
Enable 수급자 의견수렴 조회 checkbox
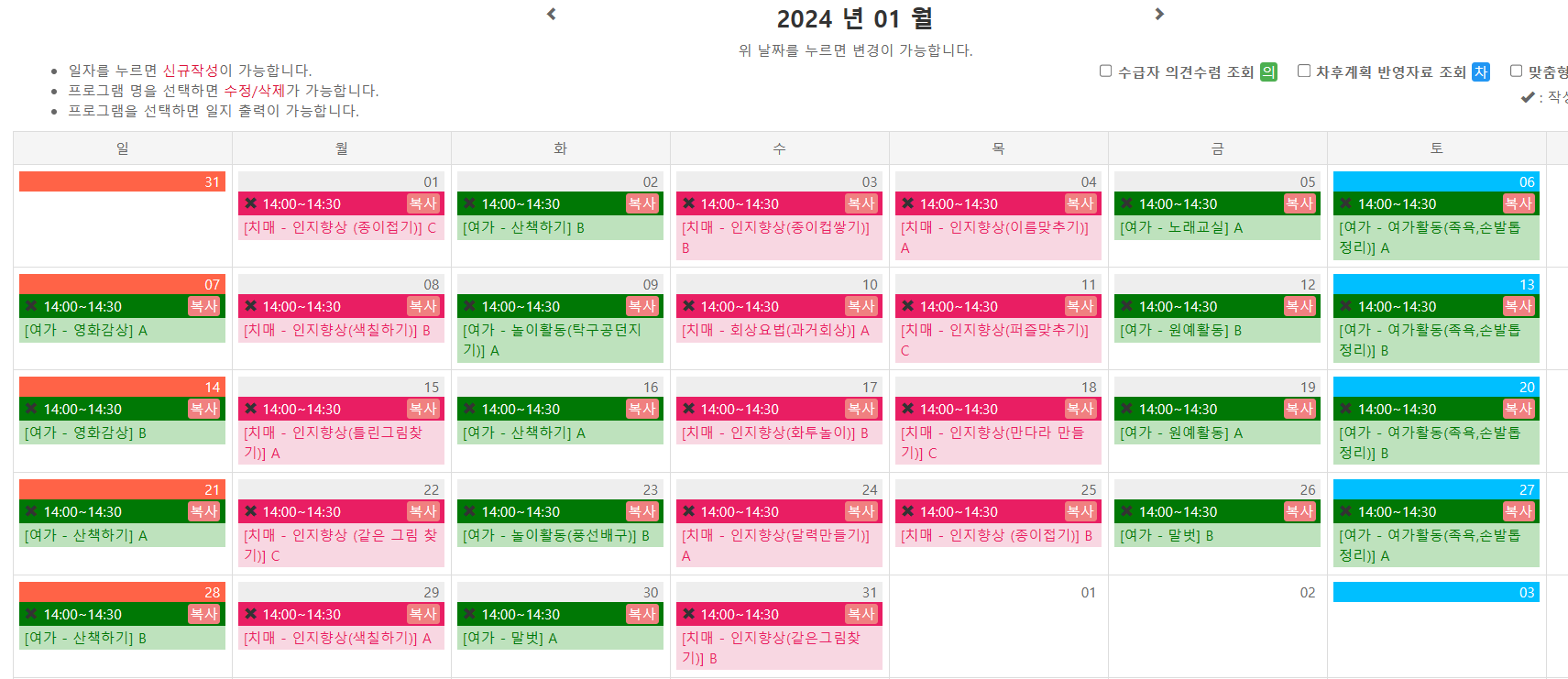[x=1105, y=71]
